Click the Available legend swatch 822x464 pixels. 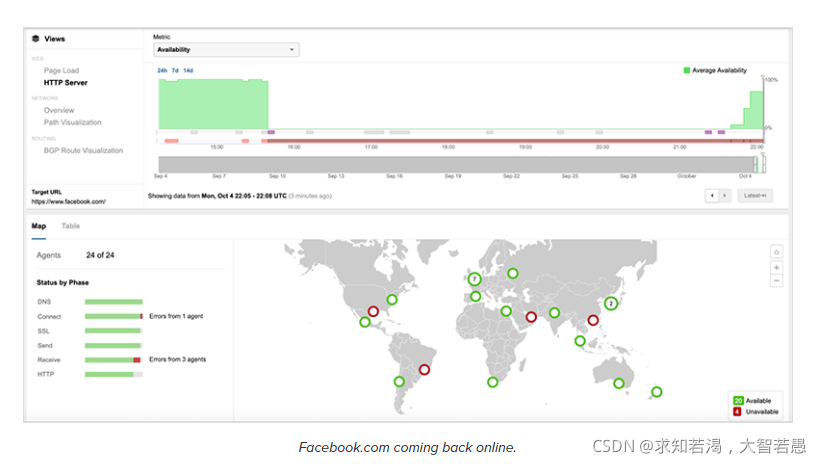coord(738,401)
